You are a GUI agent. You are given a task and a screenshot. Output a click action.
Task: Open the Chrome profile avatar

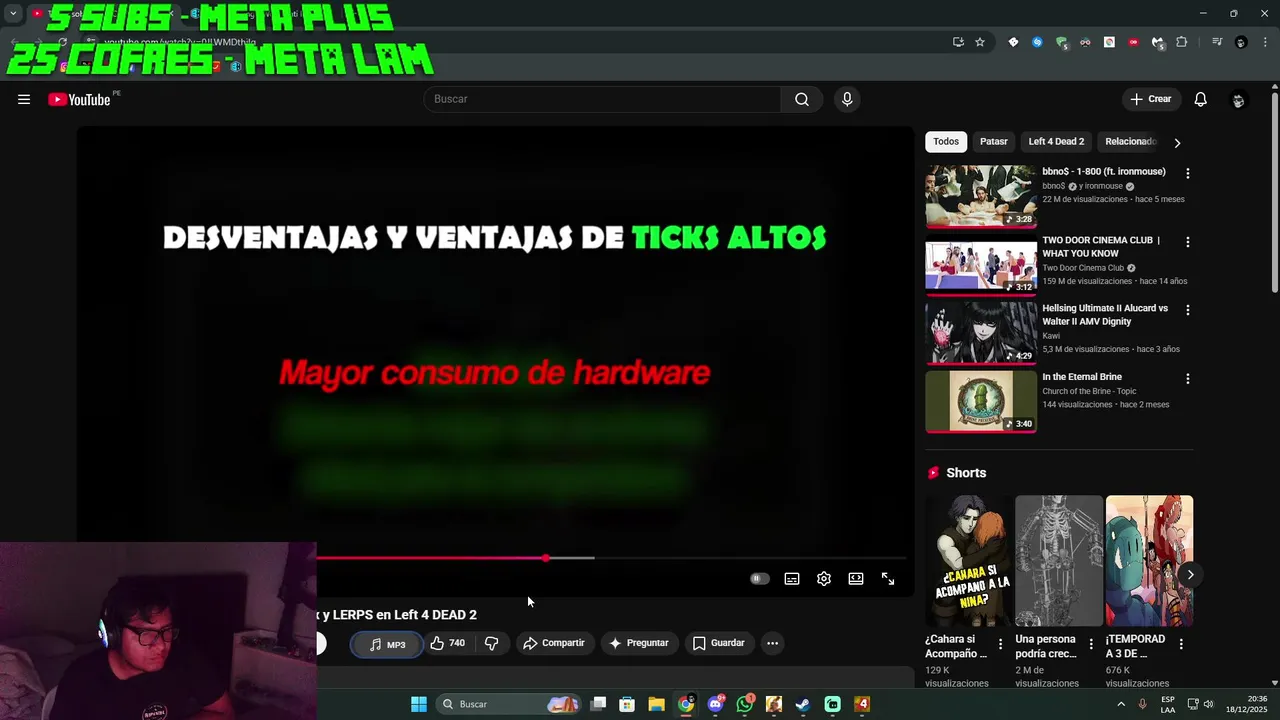(x=1241, y=42)
